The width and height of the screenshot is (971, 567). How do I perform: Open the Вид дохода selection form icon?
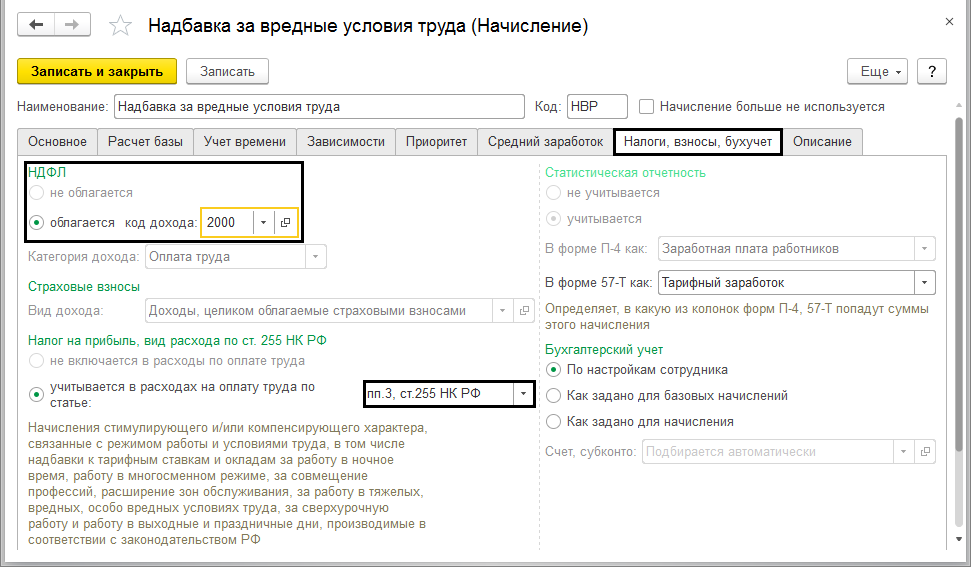[525, 311]
